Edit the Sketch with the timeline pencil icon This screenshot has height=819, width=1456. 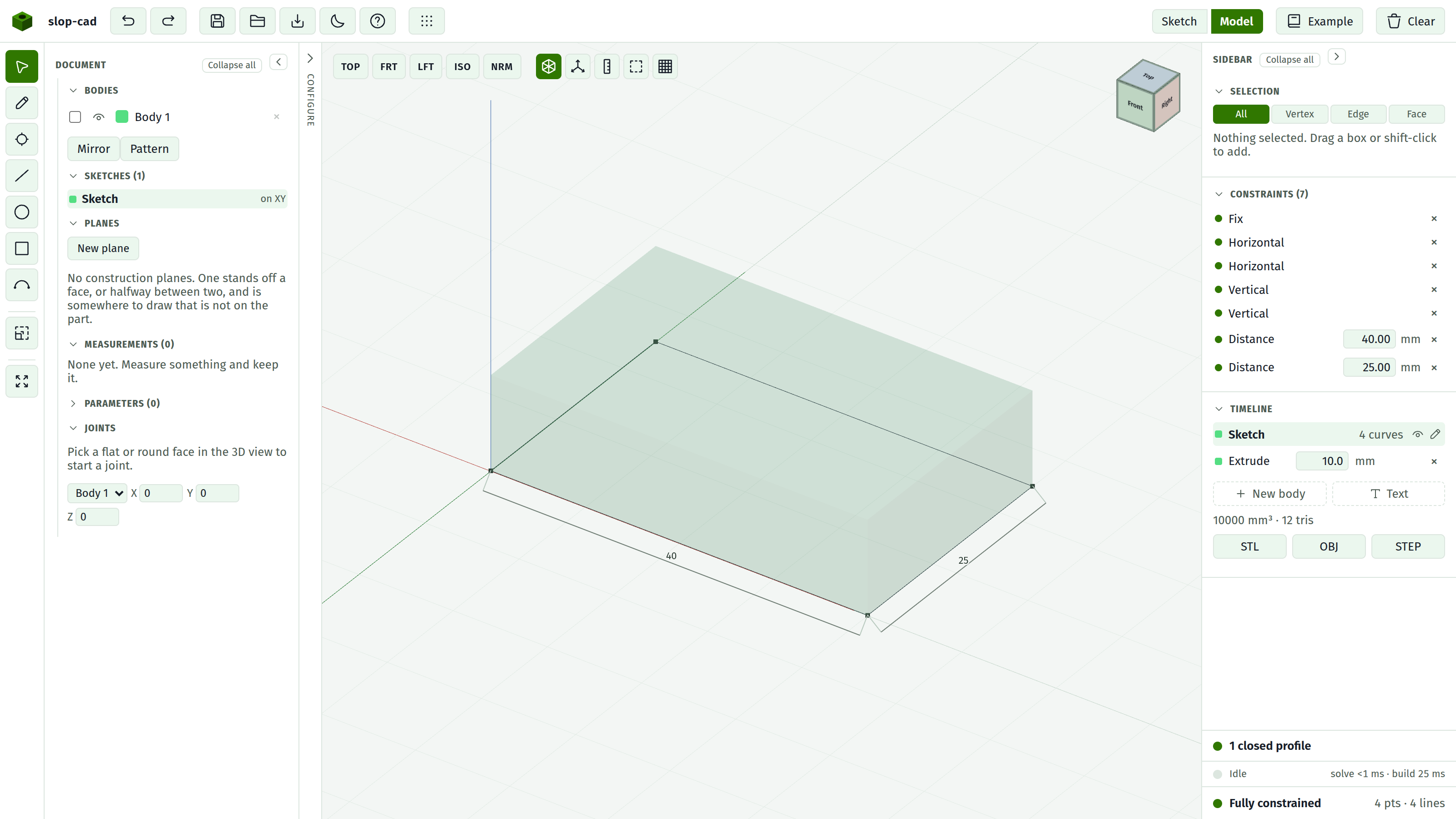coord(1435,434)
